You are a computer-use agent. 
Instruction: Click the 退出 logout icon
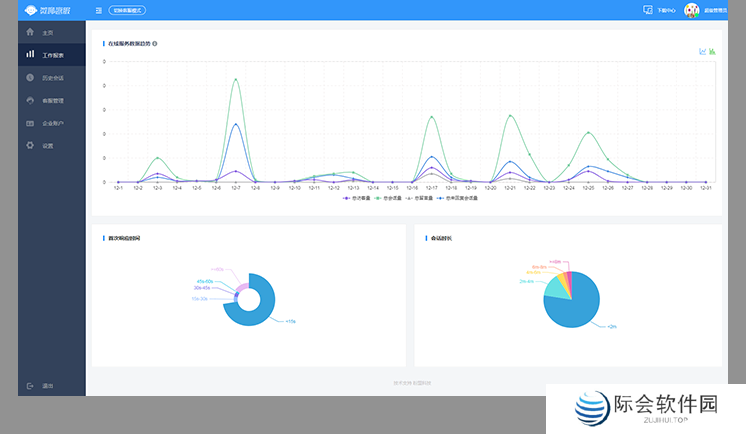coord(32,386)
